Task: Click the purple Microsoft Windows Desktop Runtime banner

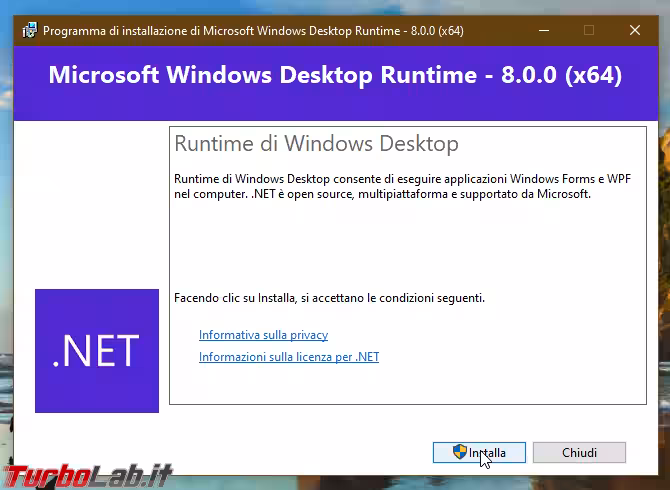Action: [x=335, y=76]
